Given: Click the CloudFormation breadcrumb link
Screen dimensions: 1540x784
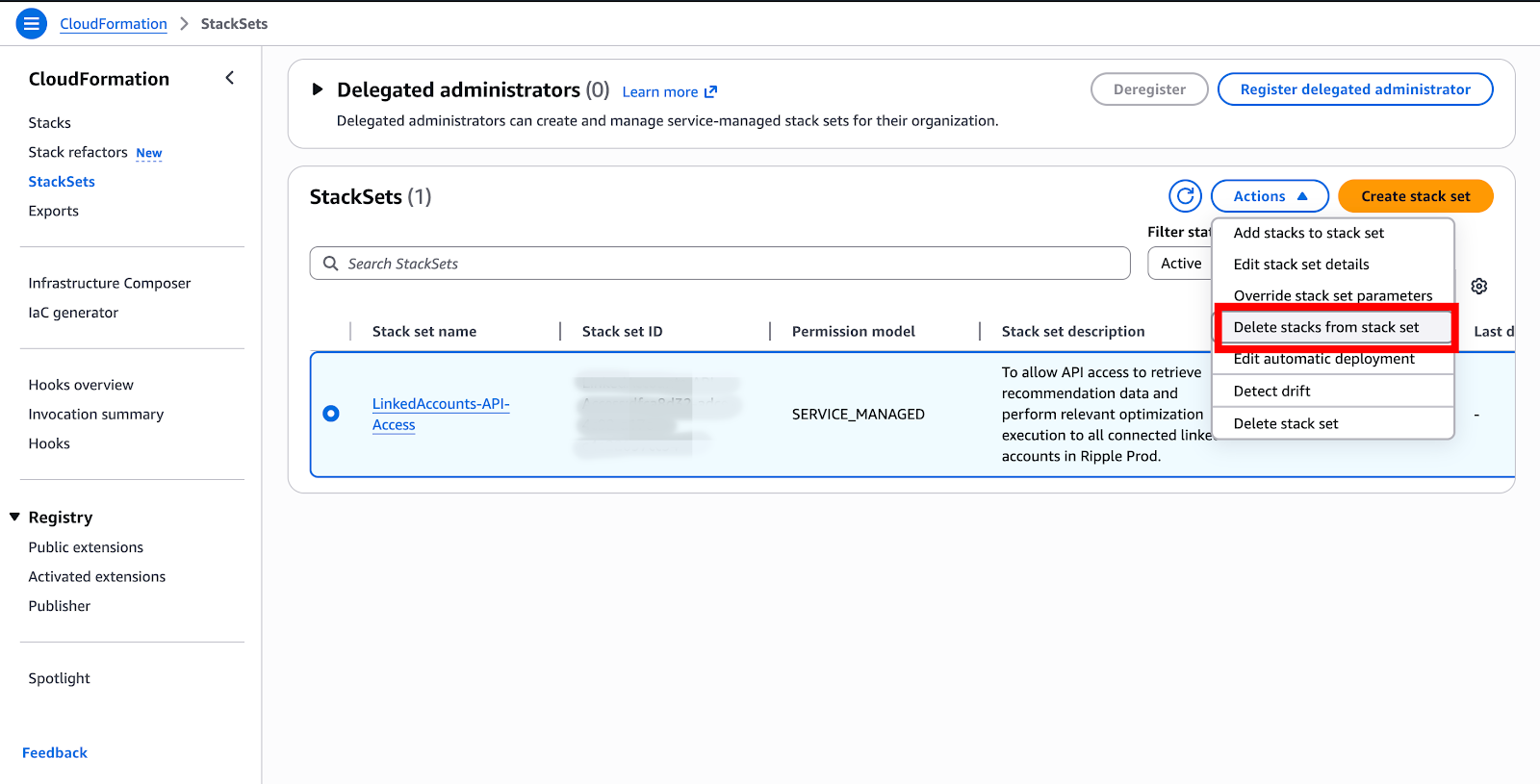Looking at the screenshot, I should click(x=114, y=24).
